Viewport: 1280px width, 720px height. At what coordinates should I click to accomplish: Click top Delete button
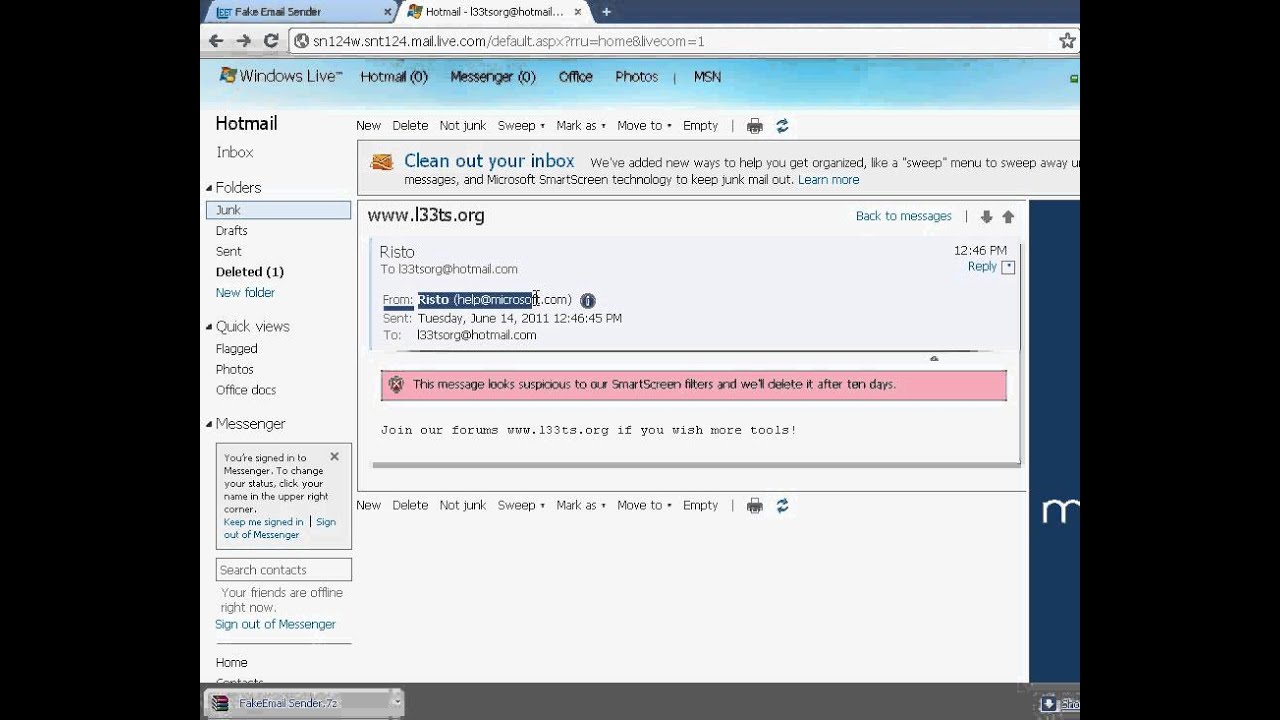pyautogui.click(x=410, y=126)
